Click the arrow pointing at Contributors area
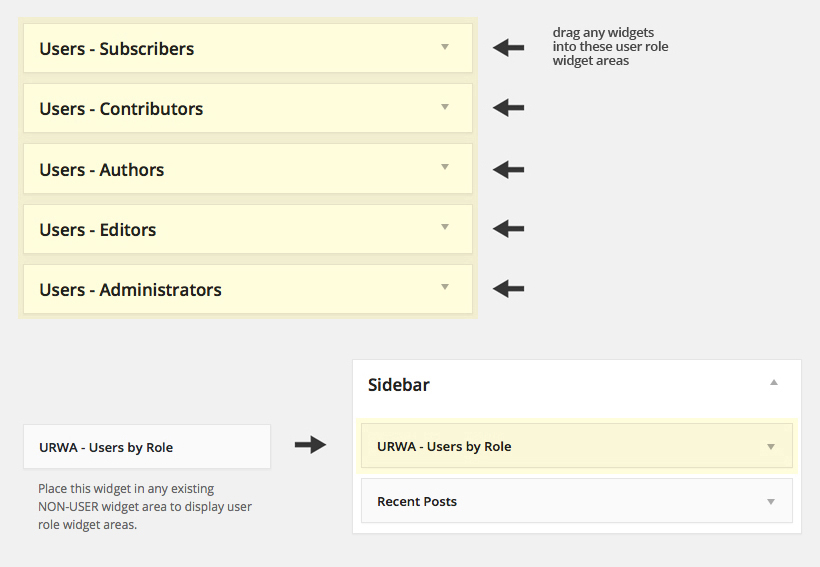The image size is (820, 567). point(508,108)
